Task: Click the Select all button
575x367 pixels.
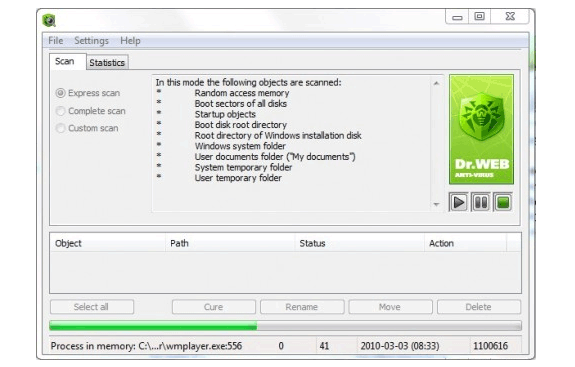Action: (92, 307)
